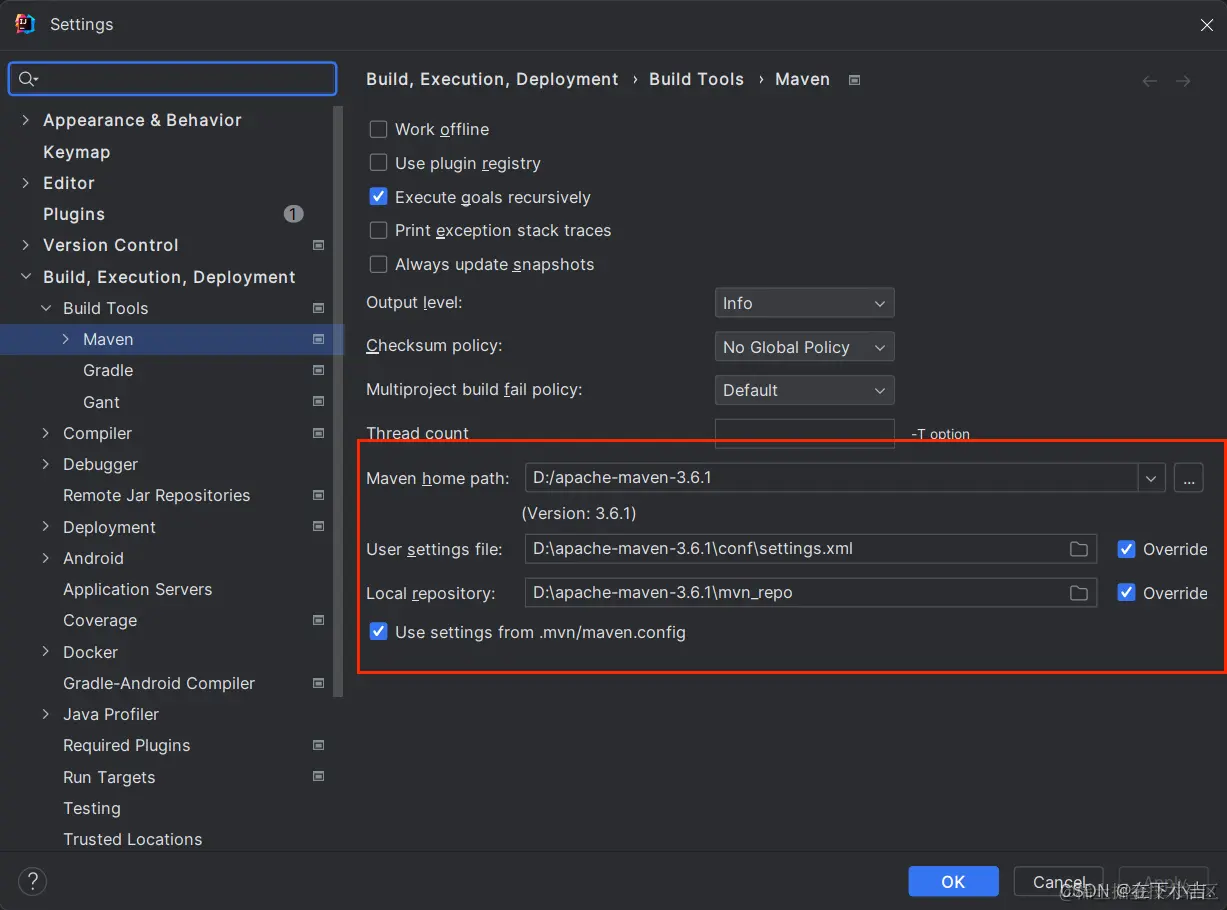Expand Appearance & Behavior tree node

[25, 120]
